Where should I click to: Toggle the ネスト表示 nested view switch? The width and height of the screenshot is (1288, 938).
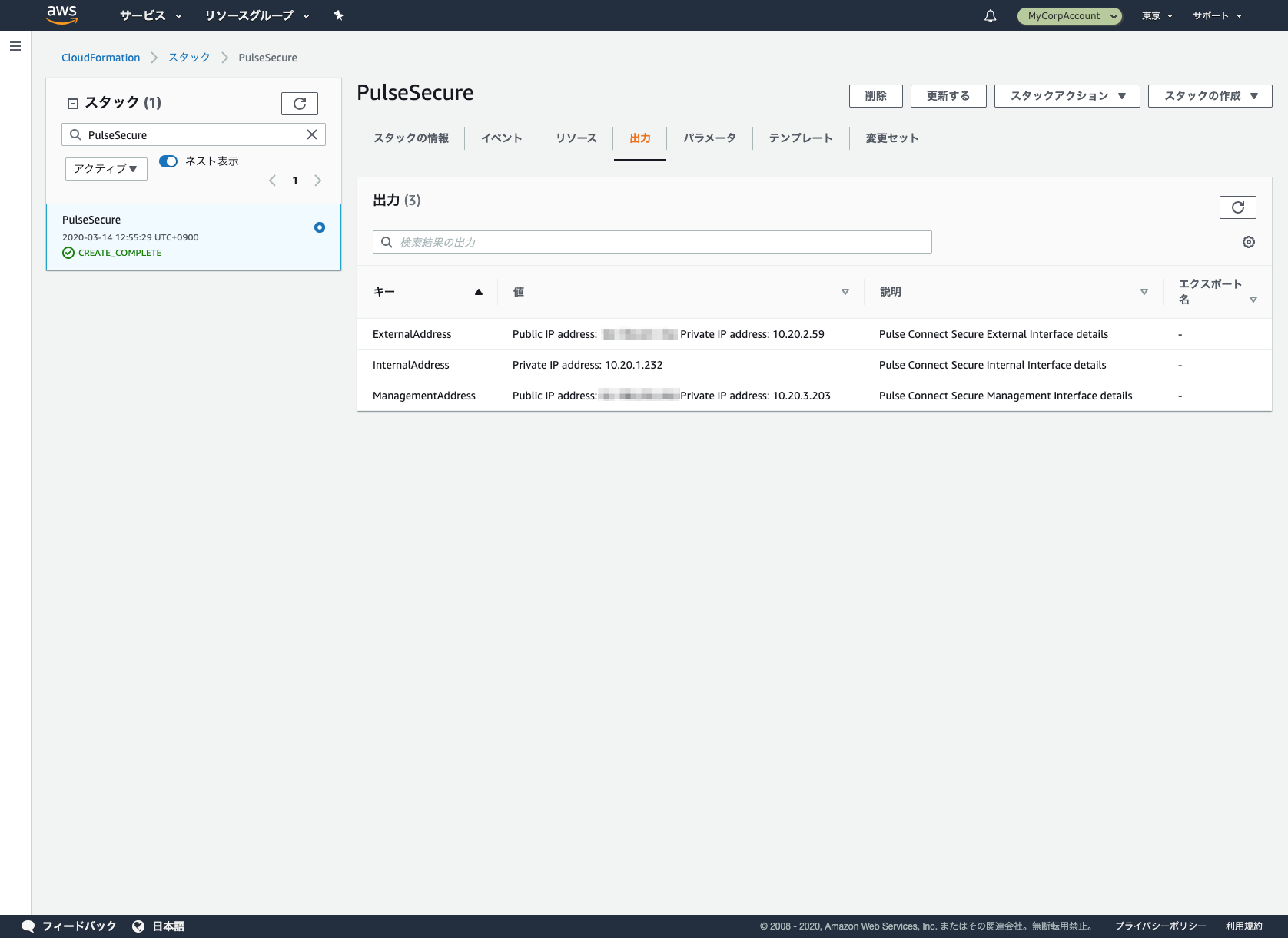(168, 161)
